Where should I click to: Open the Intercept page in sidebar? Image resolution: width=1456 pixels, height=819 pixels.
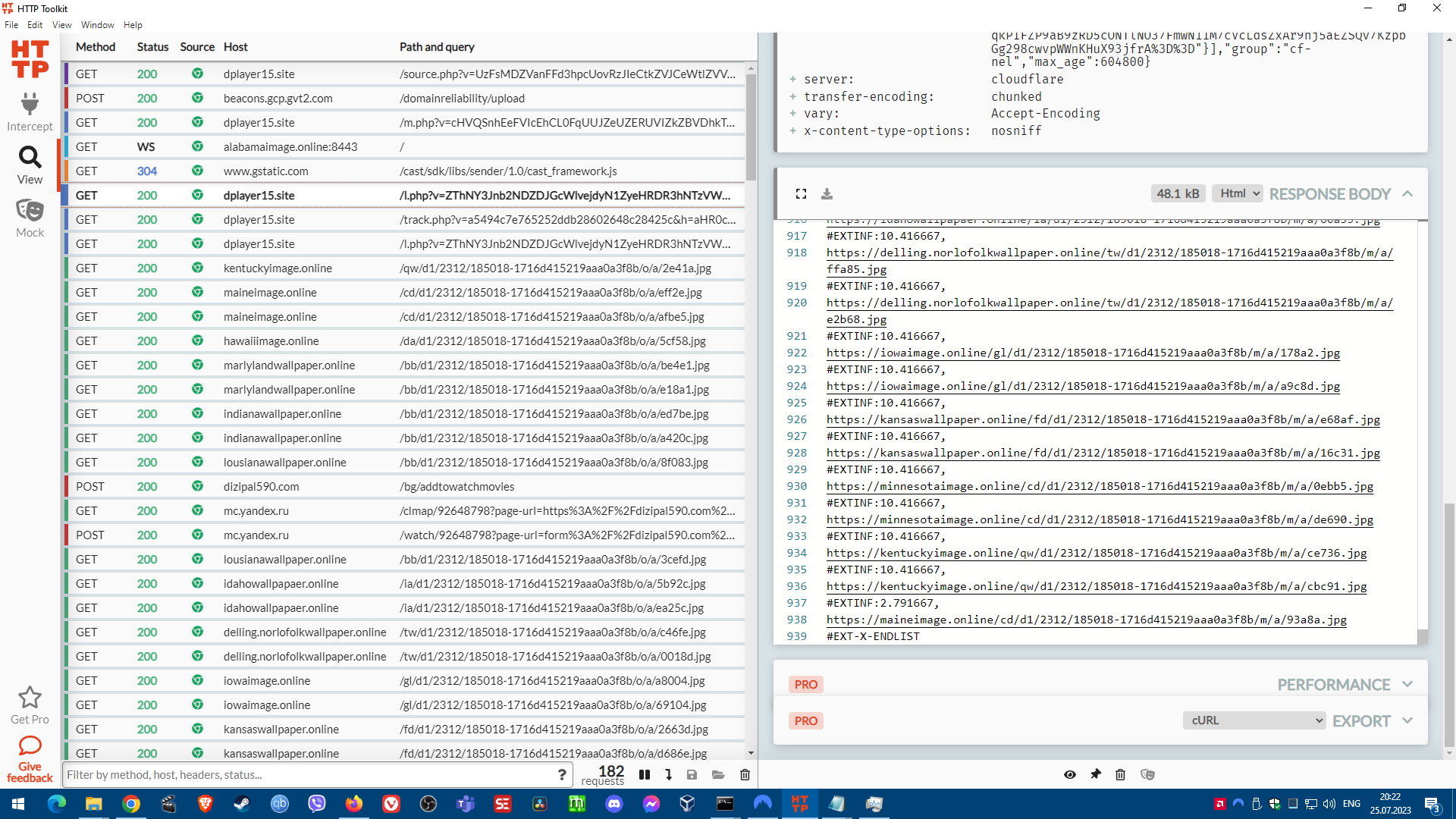click(30, 111)
